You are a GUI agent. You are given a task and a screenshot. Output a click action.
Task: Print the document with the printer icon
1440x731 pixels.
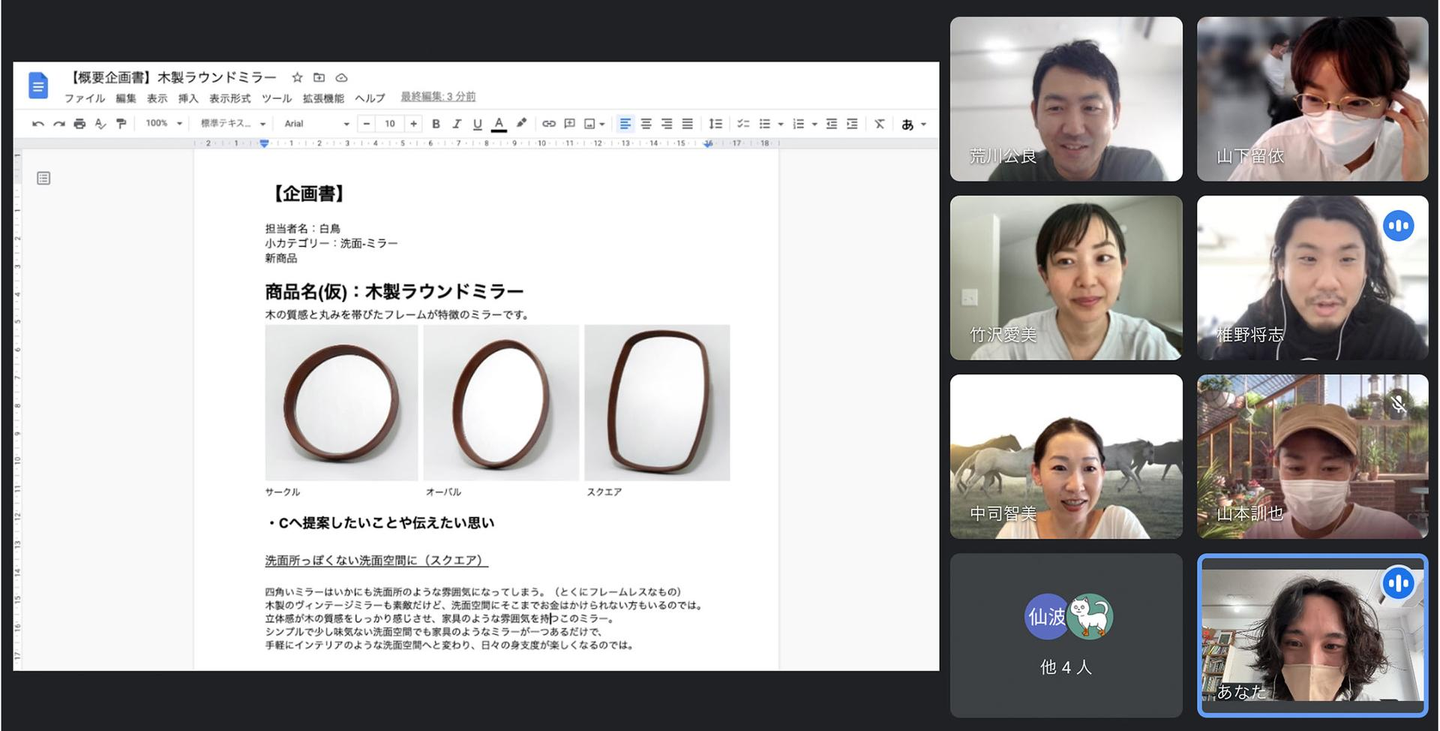coord(79,124)
